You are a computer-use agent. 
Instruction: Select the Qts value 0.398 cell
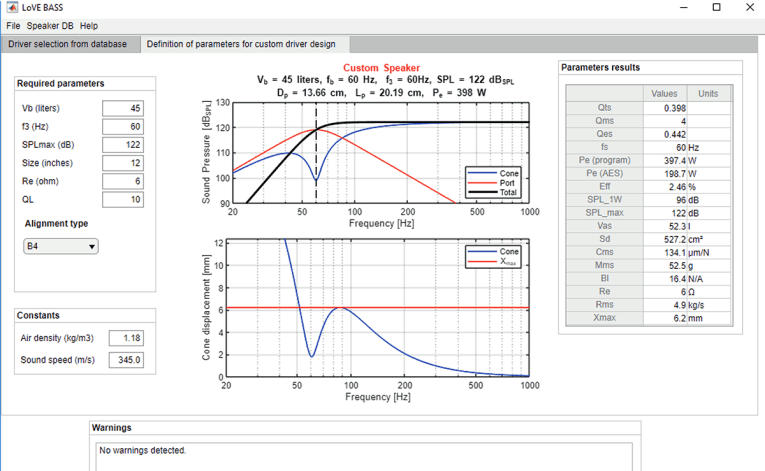(665, 108)
